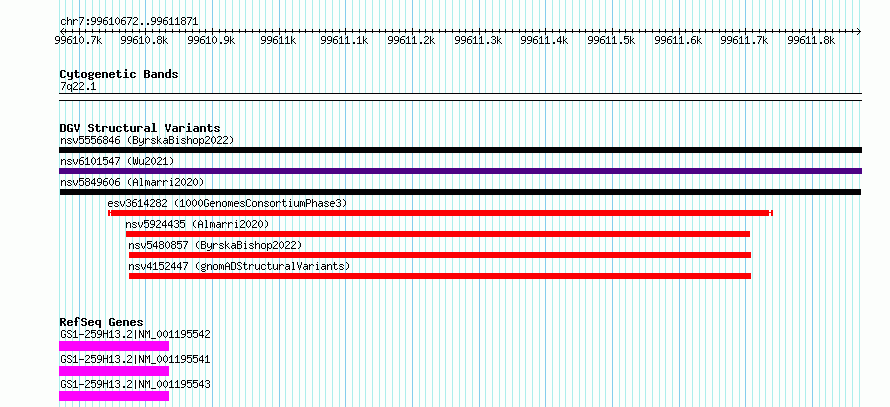The image size is (890, 407).
Task: Click ruler tick label 99611.2k
Action: pos(412,40)
